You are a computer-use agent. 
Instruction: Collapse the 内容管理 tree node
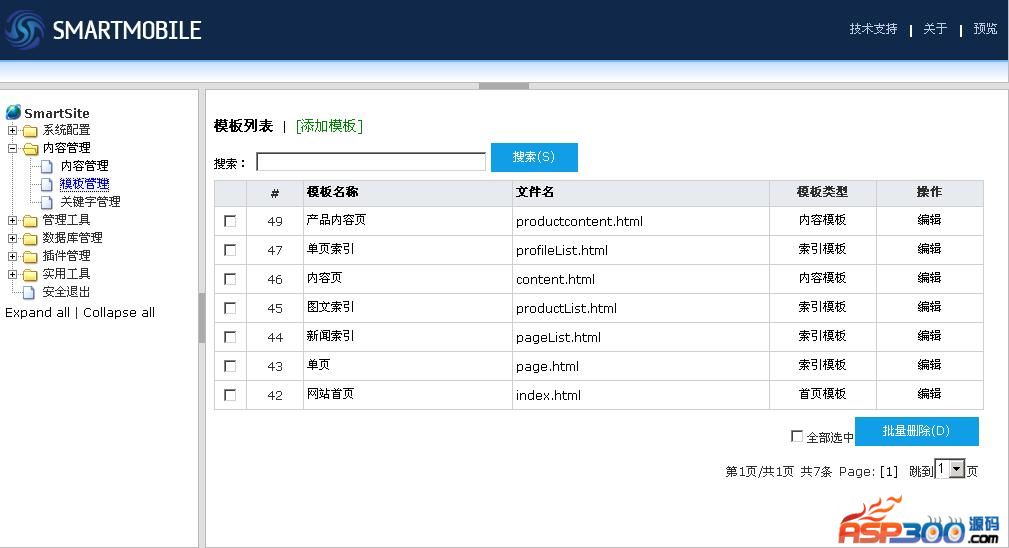tap(12, 148)
